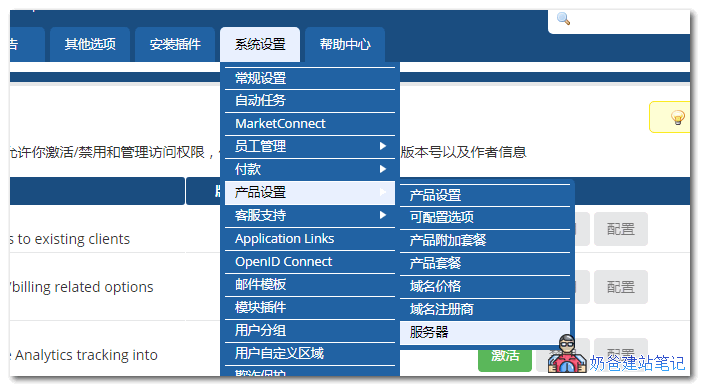This screenshot has width=701, height=387.
Task: Choose 常规设置 from the menu
Action: click(x=310, y=78)
